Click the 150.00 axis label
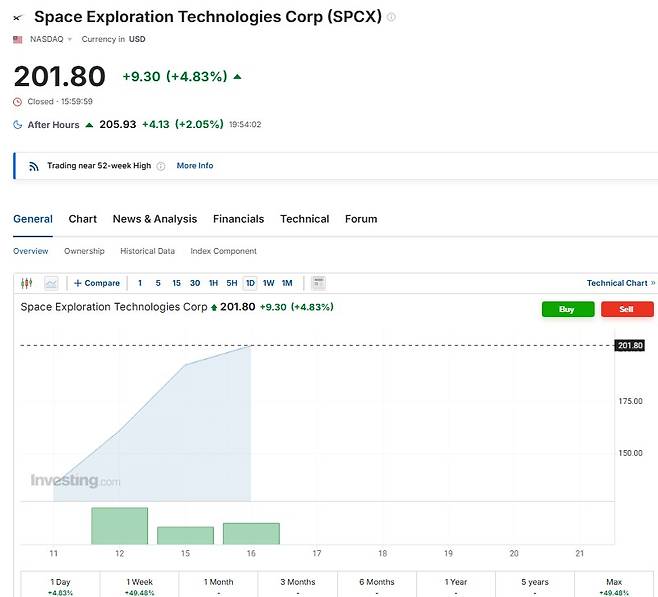 coord(630,453)
